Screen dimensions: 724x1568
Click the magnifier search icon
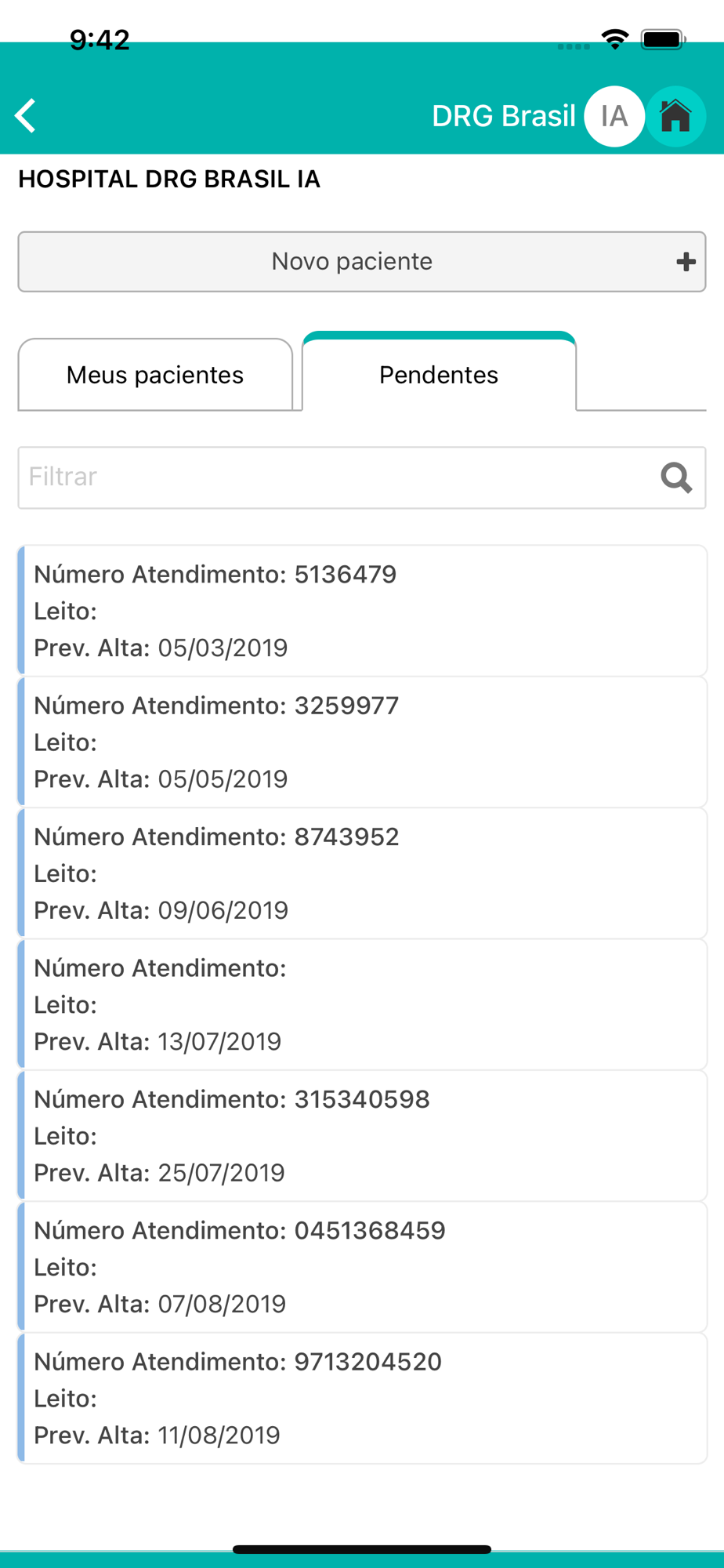676,477
